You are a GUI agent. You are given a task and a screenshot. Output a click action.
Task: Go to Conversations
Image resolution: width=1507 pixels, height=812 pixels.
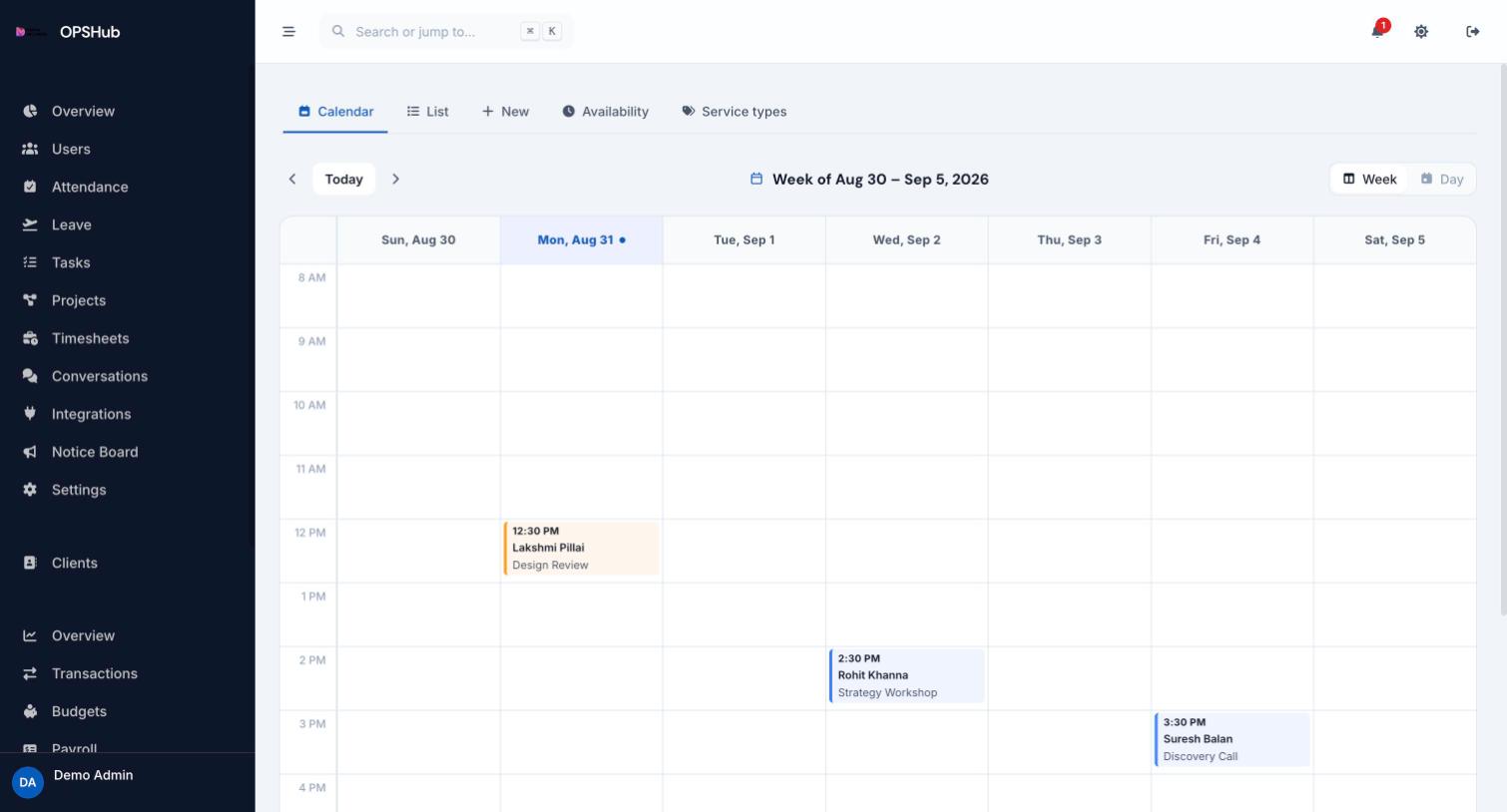point(128,376)
